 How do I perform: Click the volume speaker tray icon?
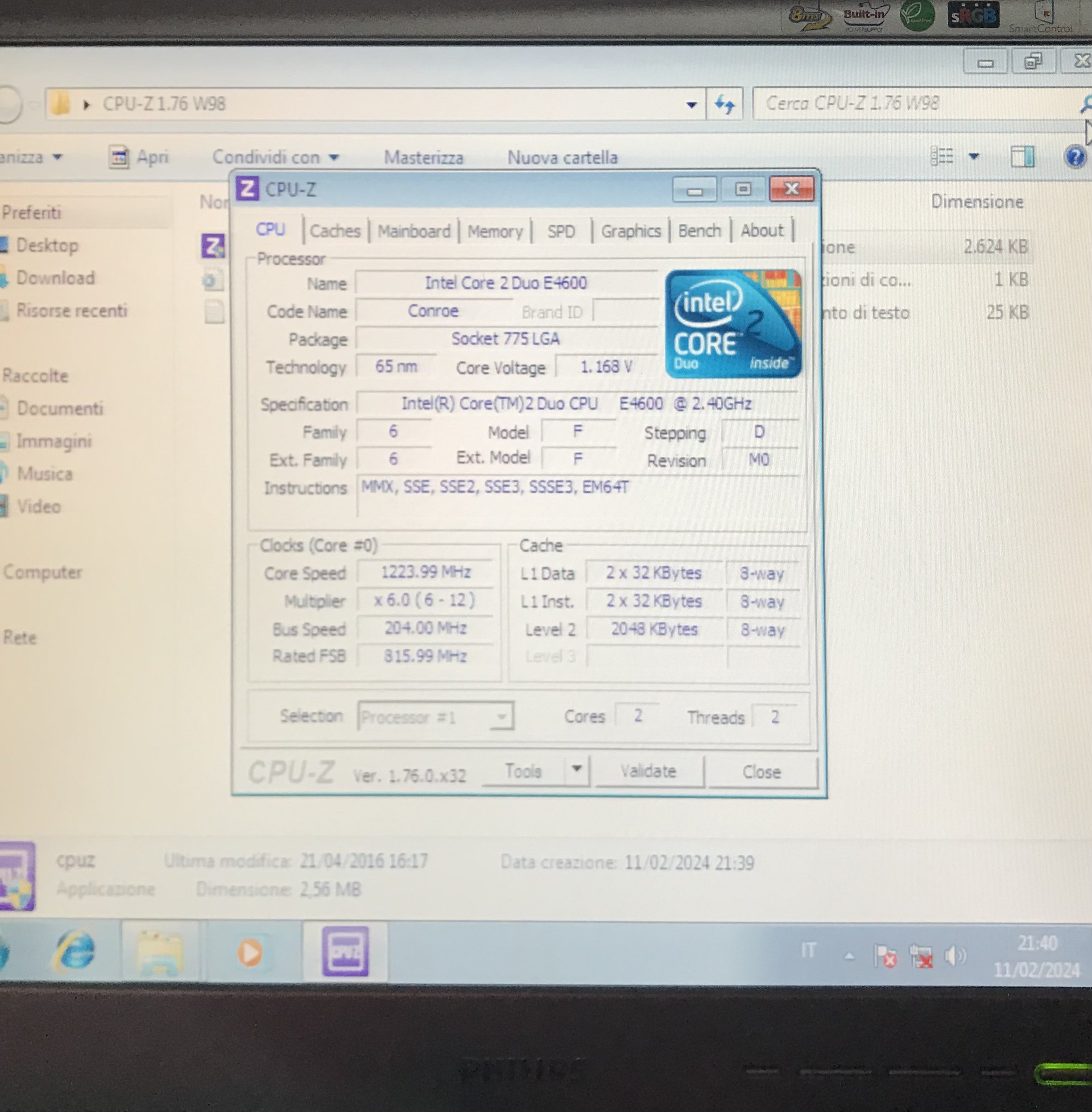pyautogui.click(x=954, y=955)
